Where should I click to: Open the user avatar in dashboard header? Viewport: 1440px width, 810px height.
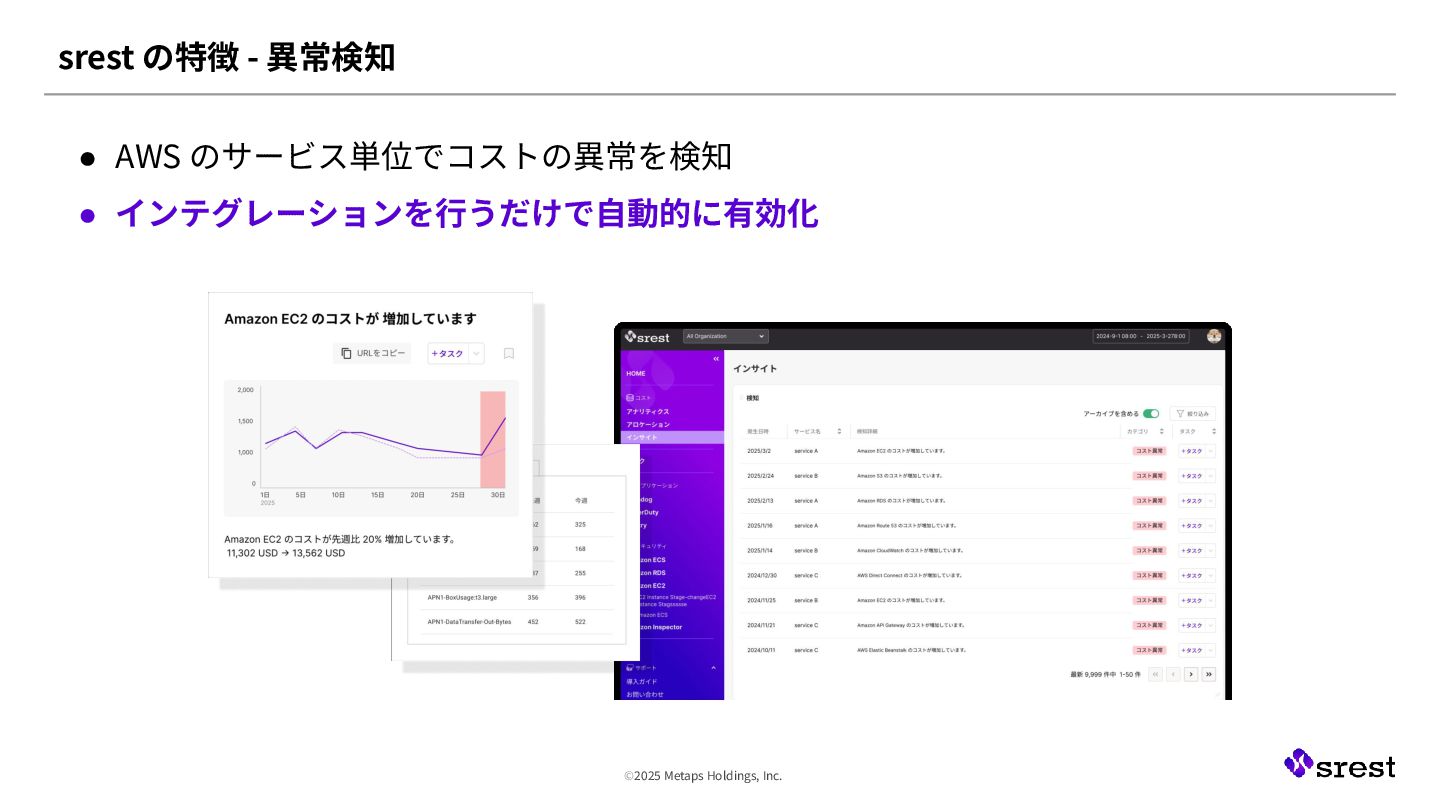pos(1214,336)
